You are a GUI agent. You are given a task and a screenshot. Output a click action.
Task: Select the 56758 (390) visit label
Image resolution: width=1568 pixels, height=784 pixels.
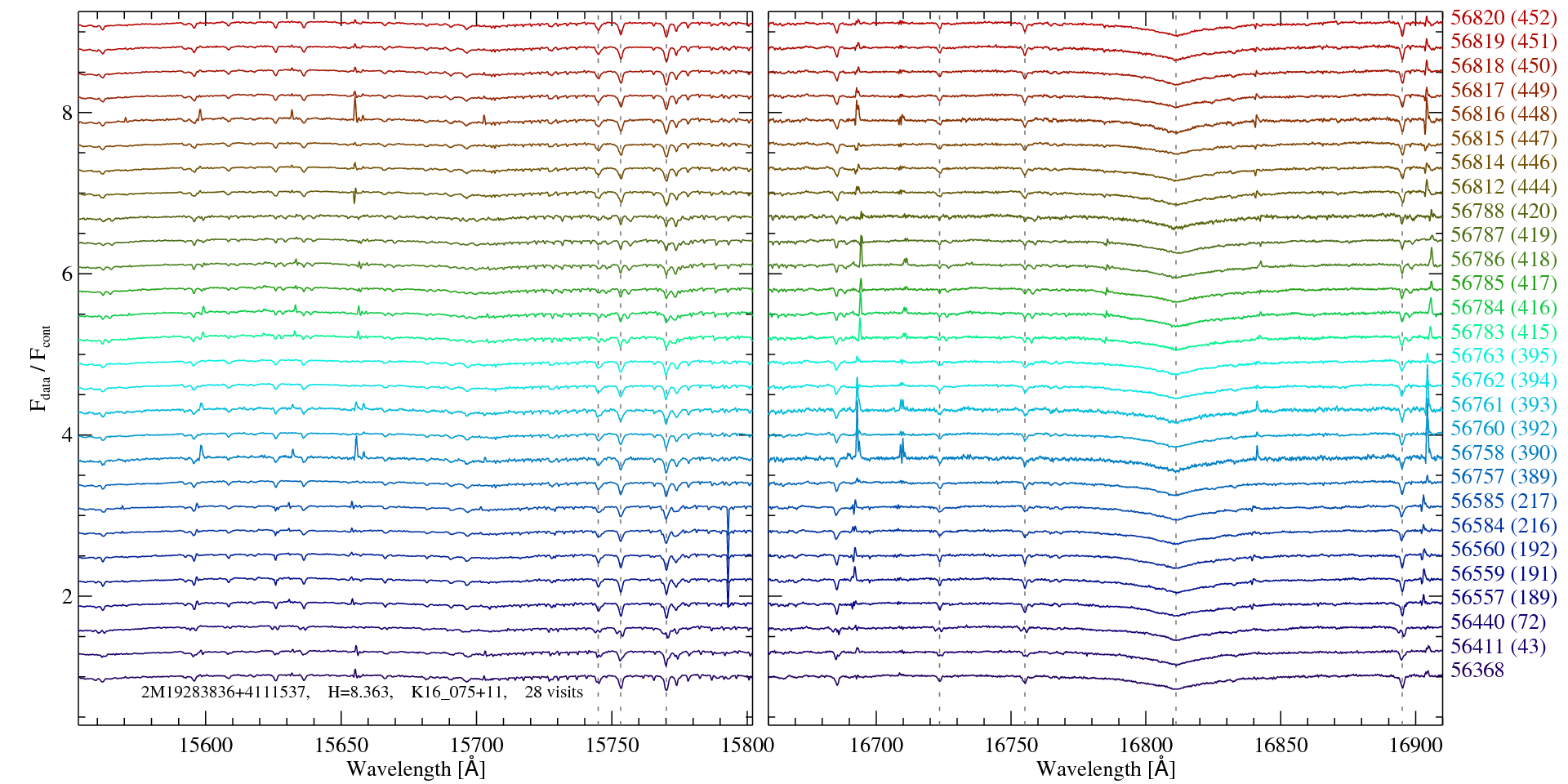(x=1503, y=453)
